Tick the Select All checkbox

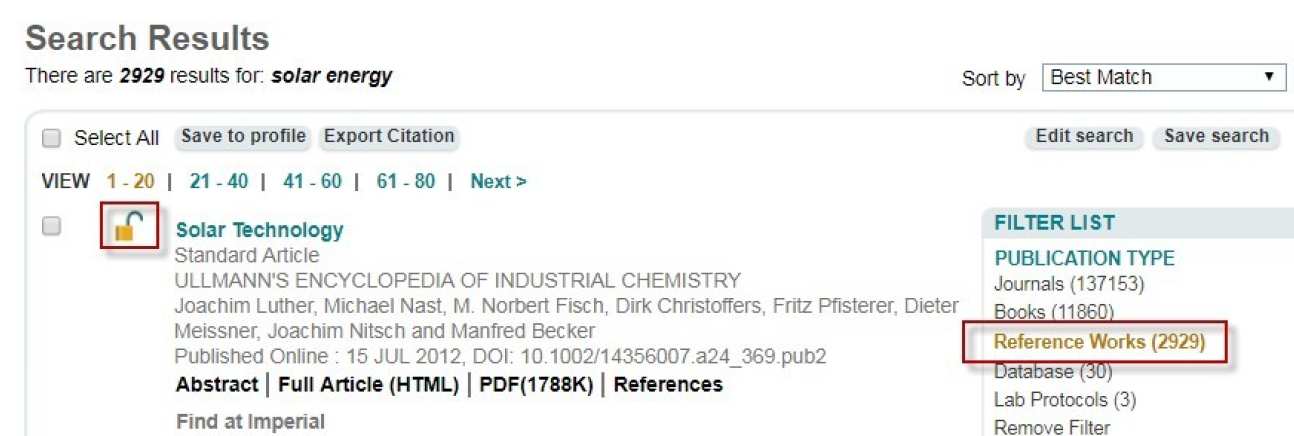pyautogui.click(x=52, y=138)
